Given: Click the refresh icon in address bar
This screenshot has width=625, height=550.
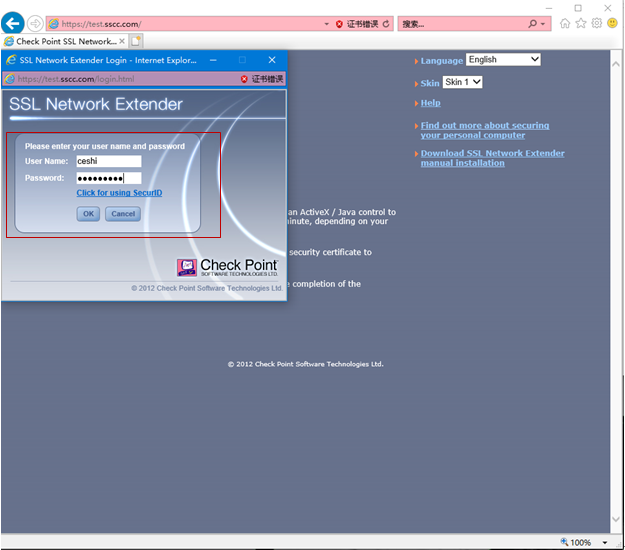Looking at the screenshot, I should pyautogui.click(x=386, y=24).
